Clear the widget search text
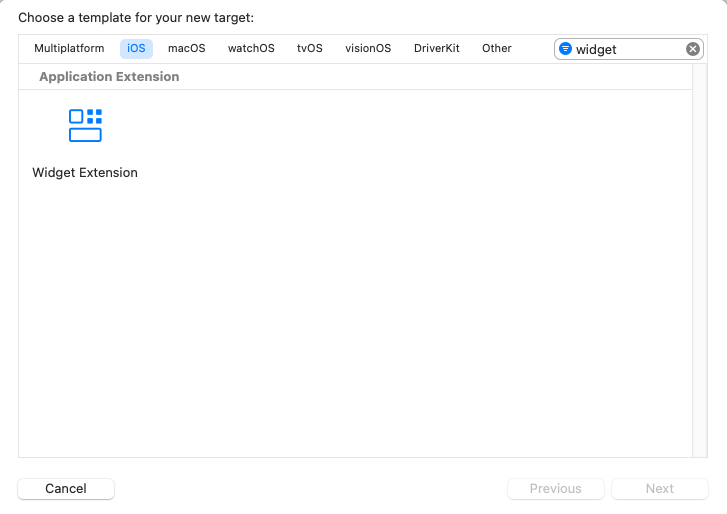 693,49
